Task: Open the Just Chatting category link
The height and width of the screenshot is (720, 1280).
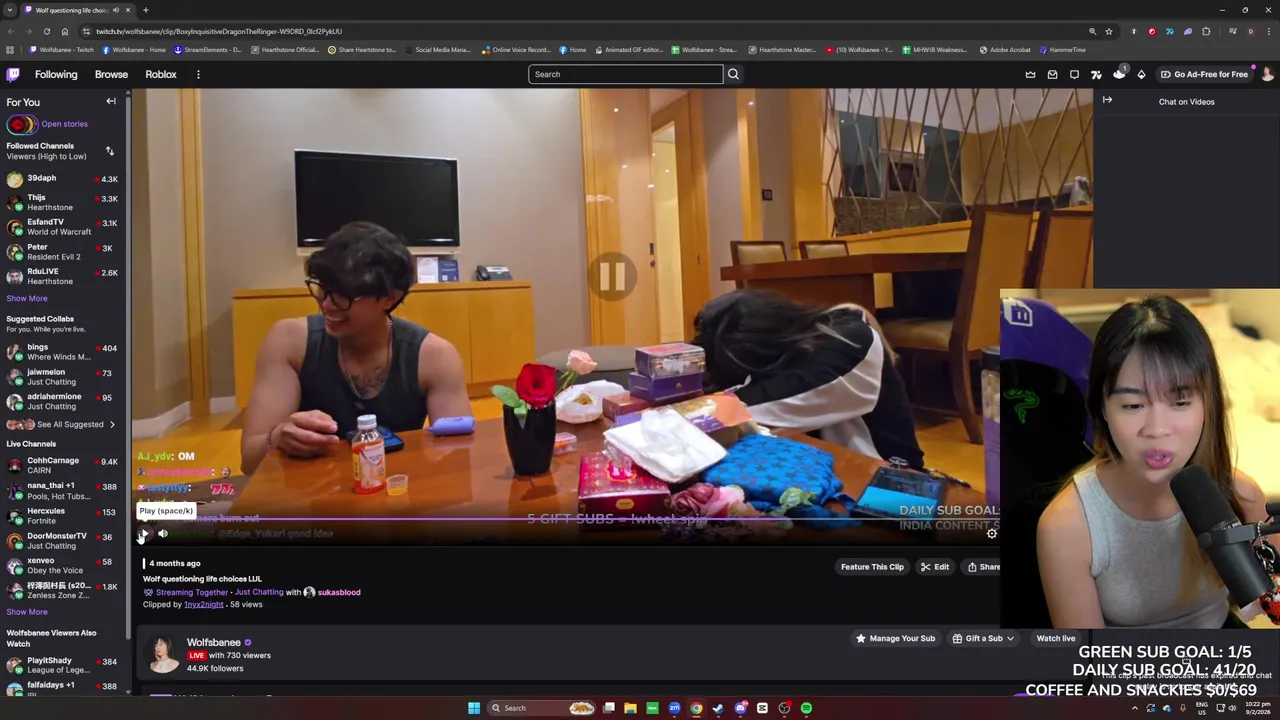Action: point(259,592)
